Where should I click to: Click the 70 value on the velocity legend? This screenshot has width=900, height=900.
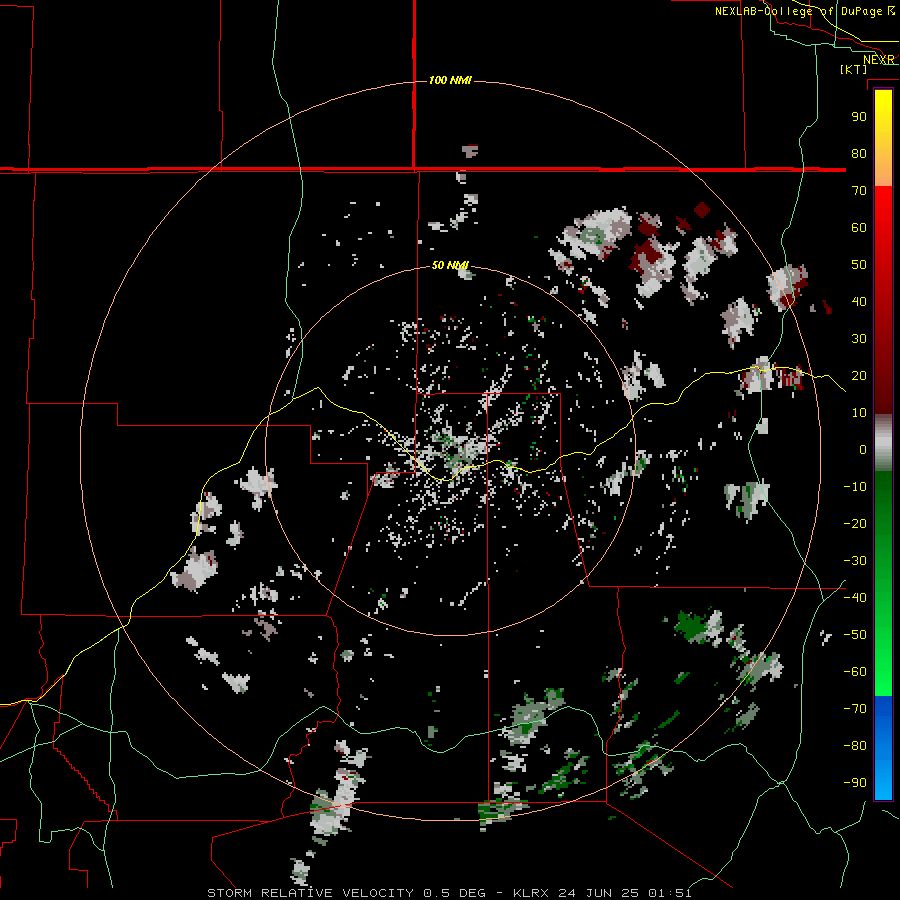[859, 191]
